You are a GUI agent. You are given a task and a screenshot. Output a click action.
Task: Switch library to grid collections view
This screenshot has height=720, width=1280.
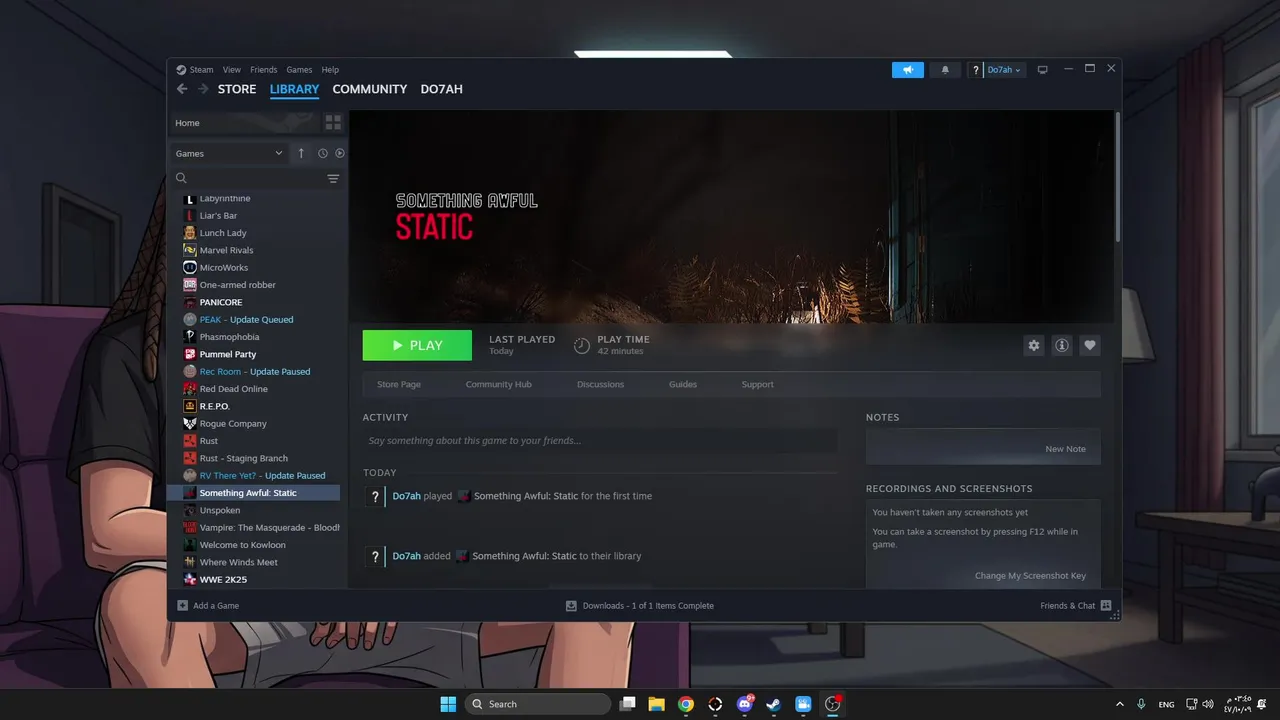click(333, 122)
